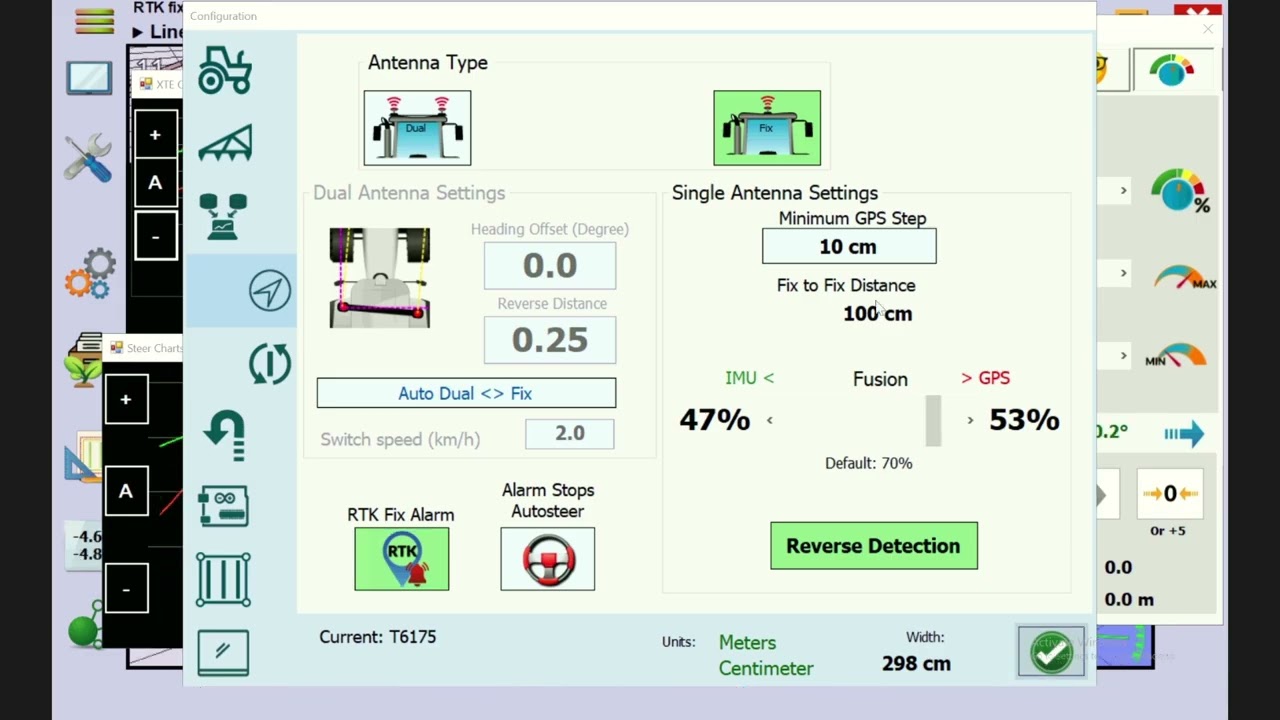Image resolution: width=1280 pixels, height=720 pixels.
Task: Open the data sources tab in sidebar
Action: (223, 217)
